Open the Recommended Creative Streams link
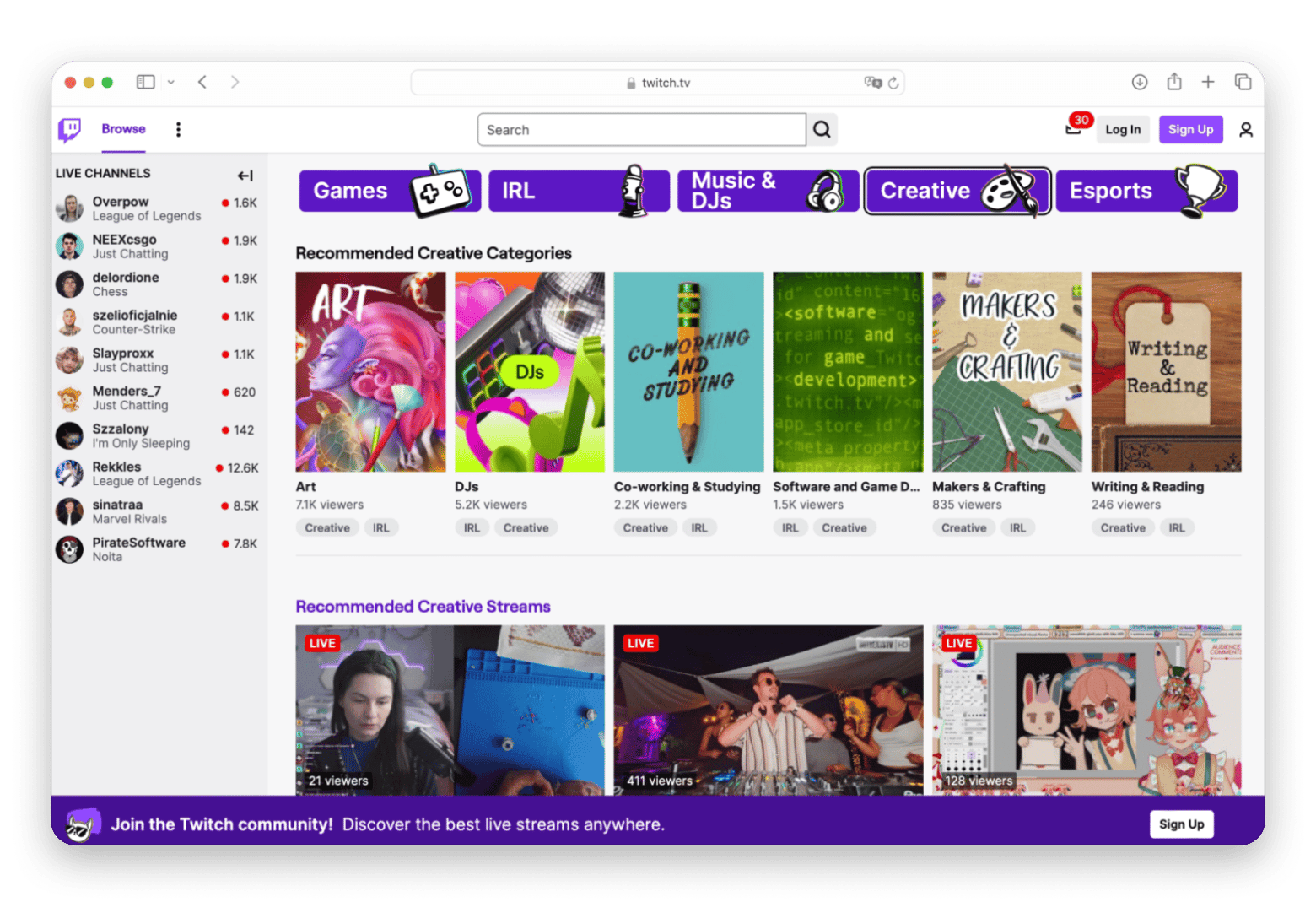The image size is (1316, 913). (x=423, y=606)
